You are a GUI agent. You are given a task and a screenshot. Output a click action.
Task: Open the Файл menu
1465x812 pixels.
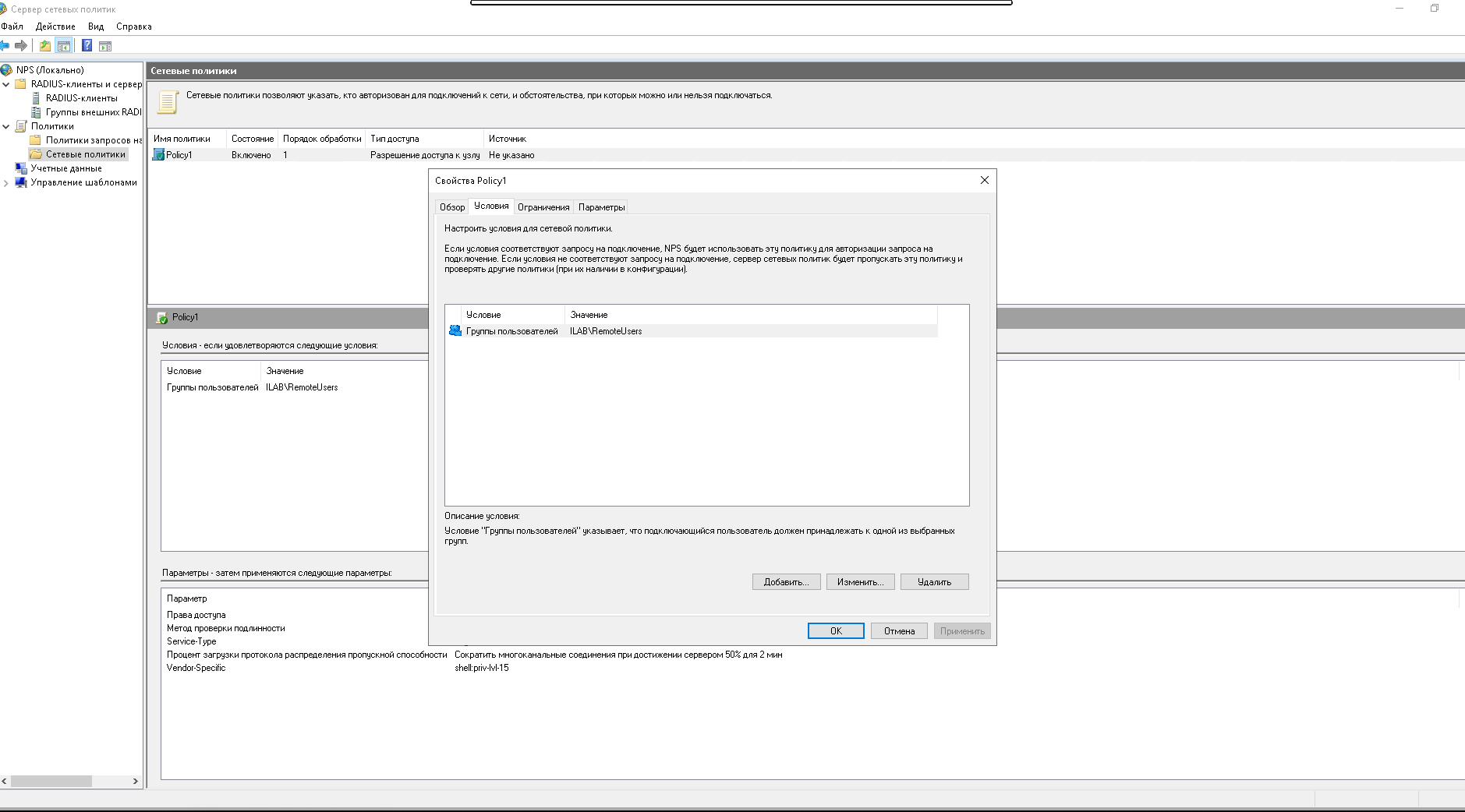[x=12, y=26]
